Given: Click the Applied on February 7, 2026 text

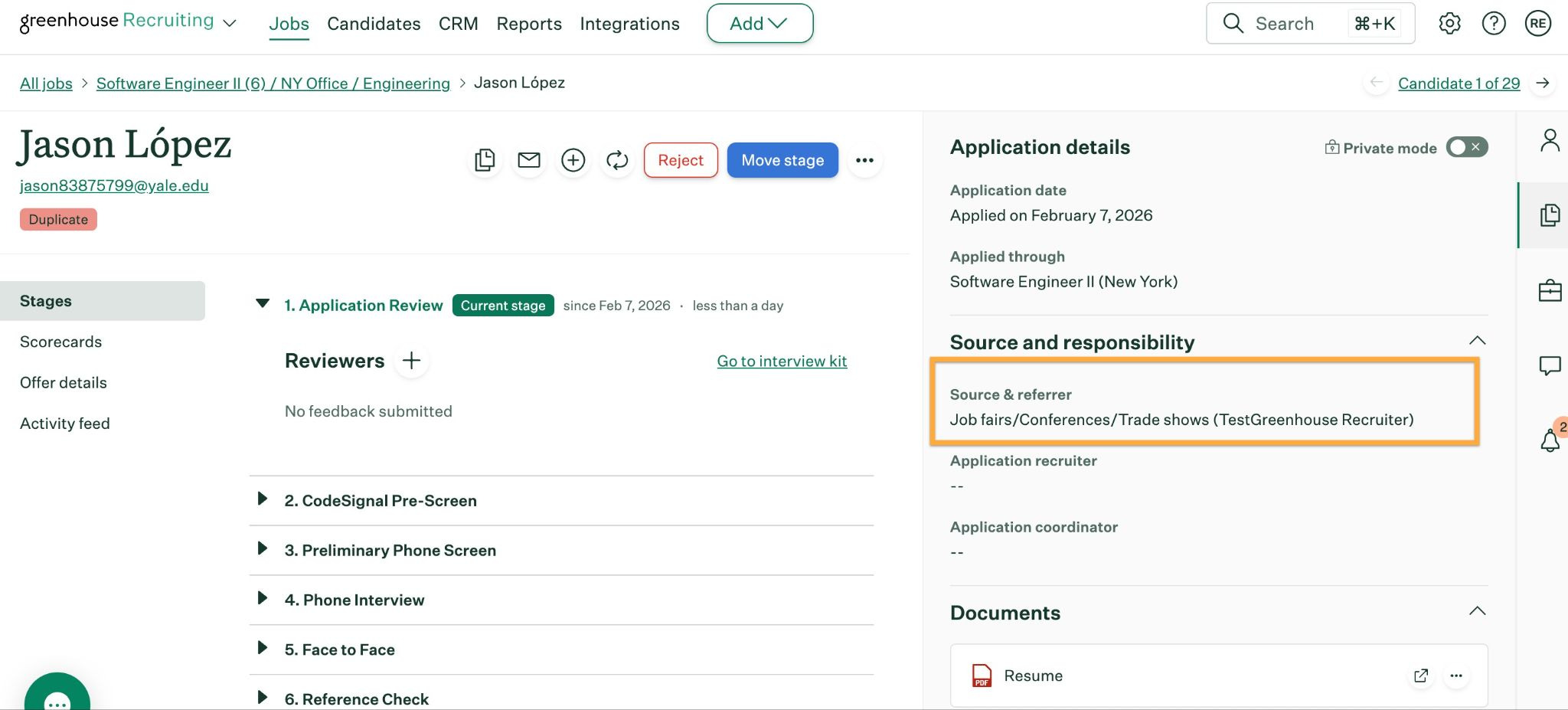Looking at the screenshot, I should (1051, 215).
